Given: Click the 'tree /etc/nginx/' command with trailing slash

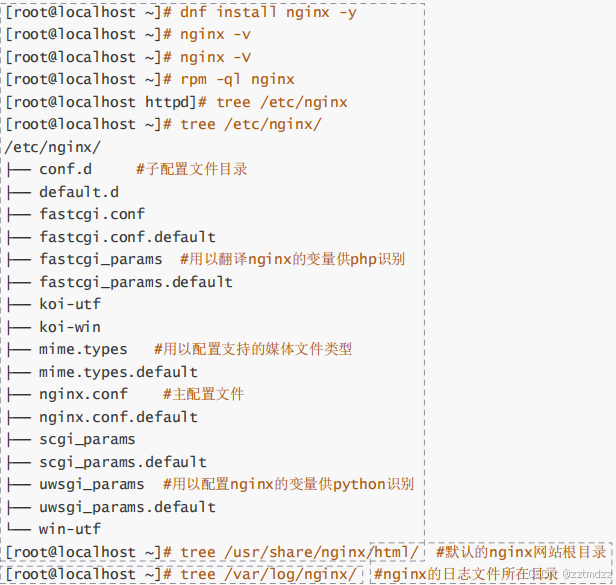Looking at the screenshot, I should click(251, 125).
